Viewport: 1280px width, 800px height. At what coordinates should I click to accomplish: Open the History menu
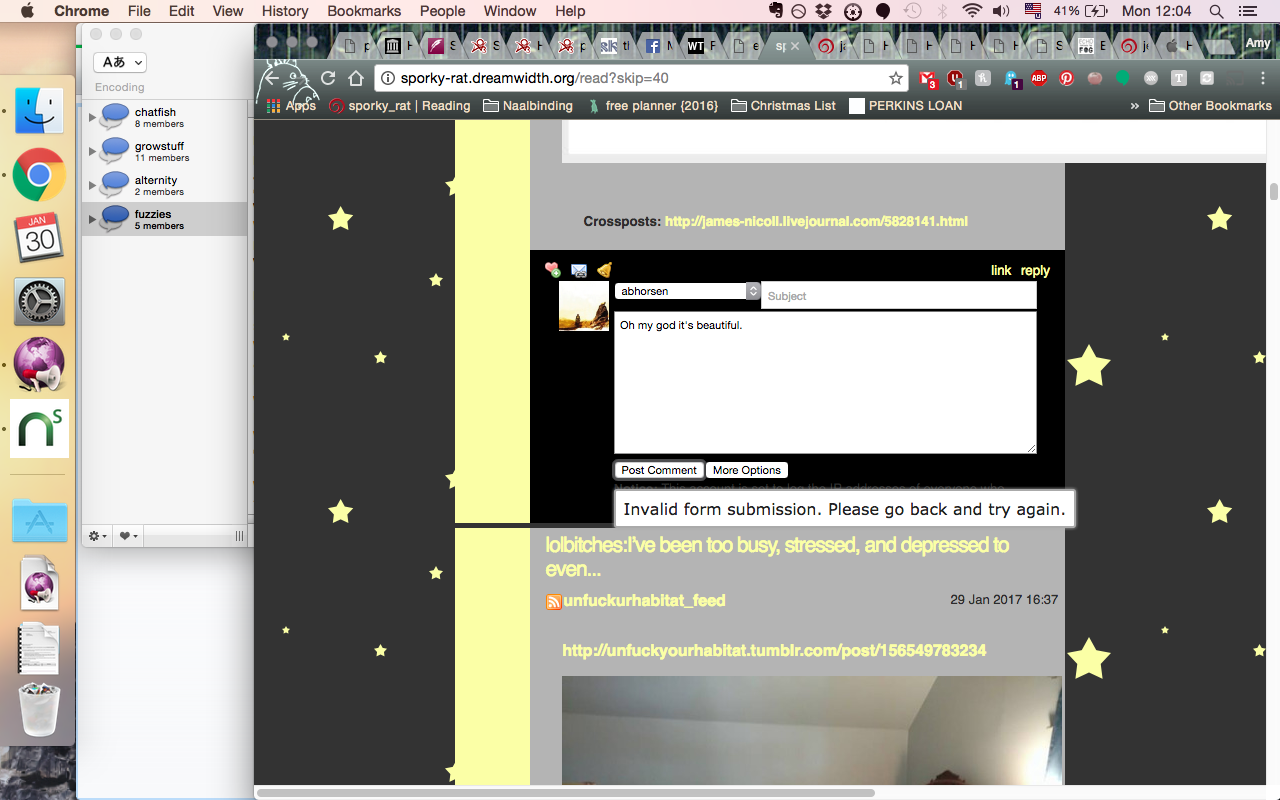(x=285, y=11)
